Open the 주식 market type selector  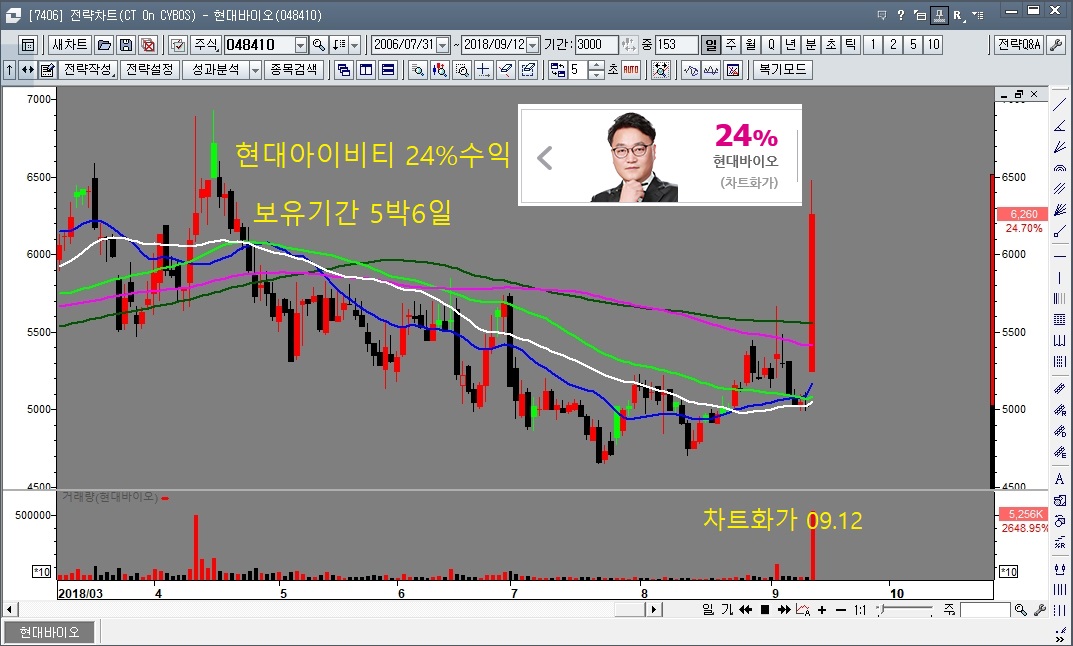coord(205,45)
